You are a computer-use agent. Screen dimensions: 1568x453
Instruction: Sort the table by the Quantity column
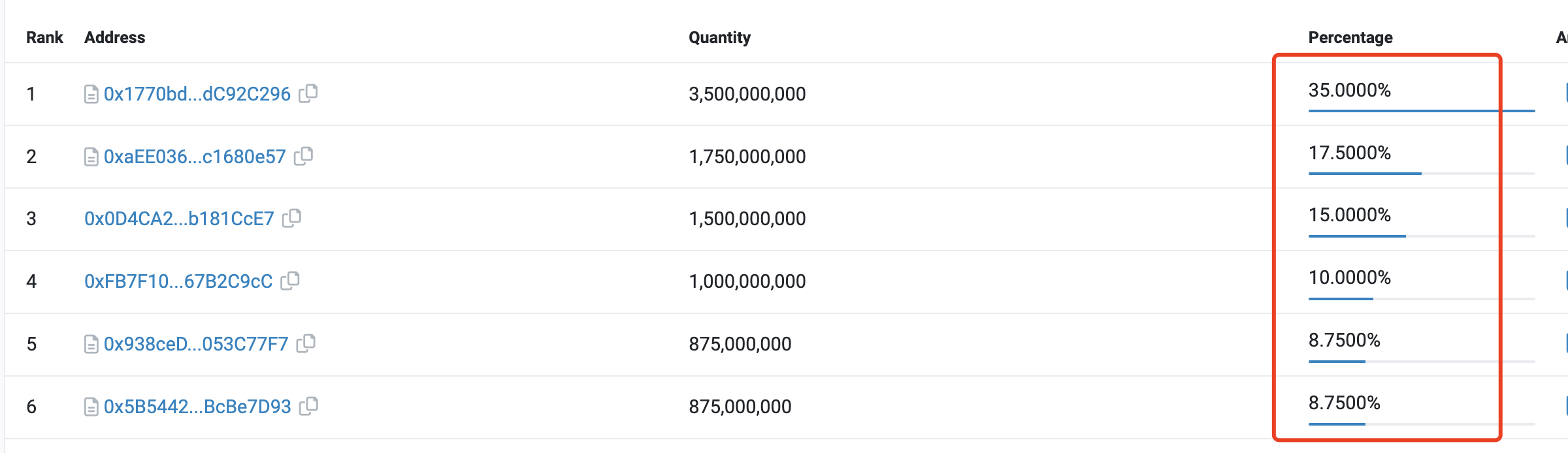(x=720, y=37)
